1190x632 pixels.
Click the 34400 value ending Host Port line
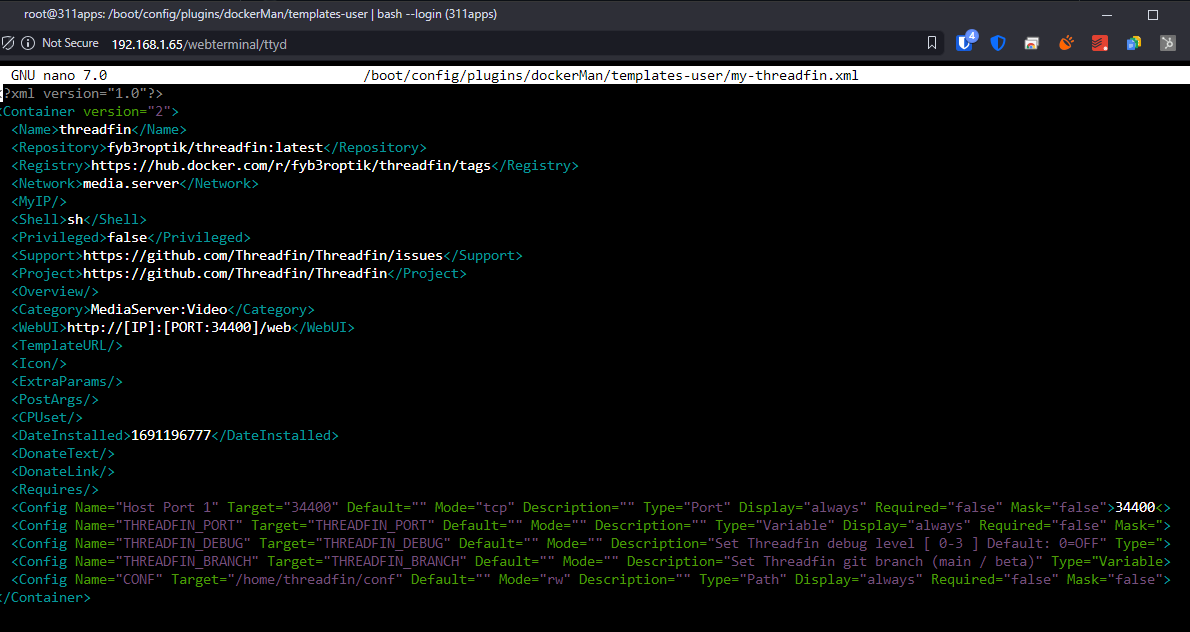point(1135,508)
